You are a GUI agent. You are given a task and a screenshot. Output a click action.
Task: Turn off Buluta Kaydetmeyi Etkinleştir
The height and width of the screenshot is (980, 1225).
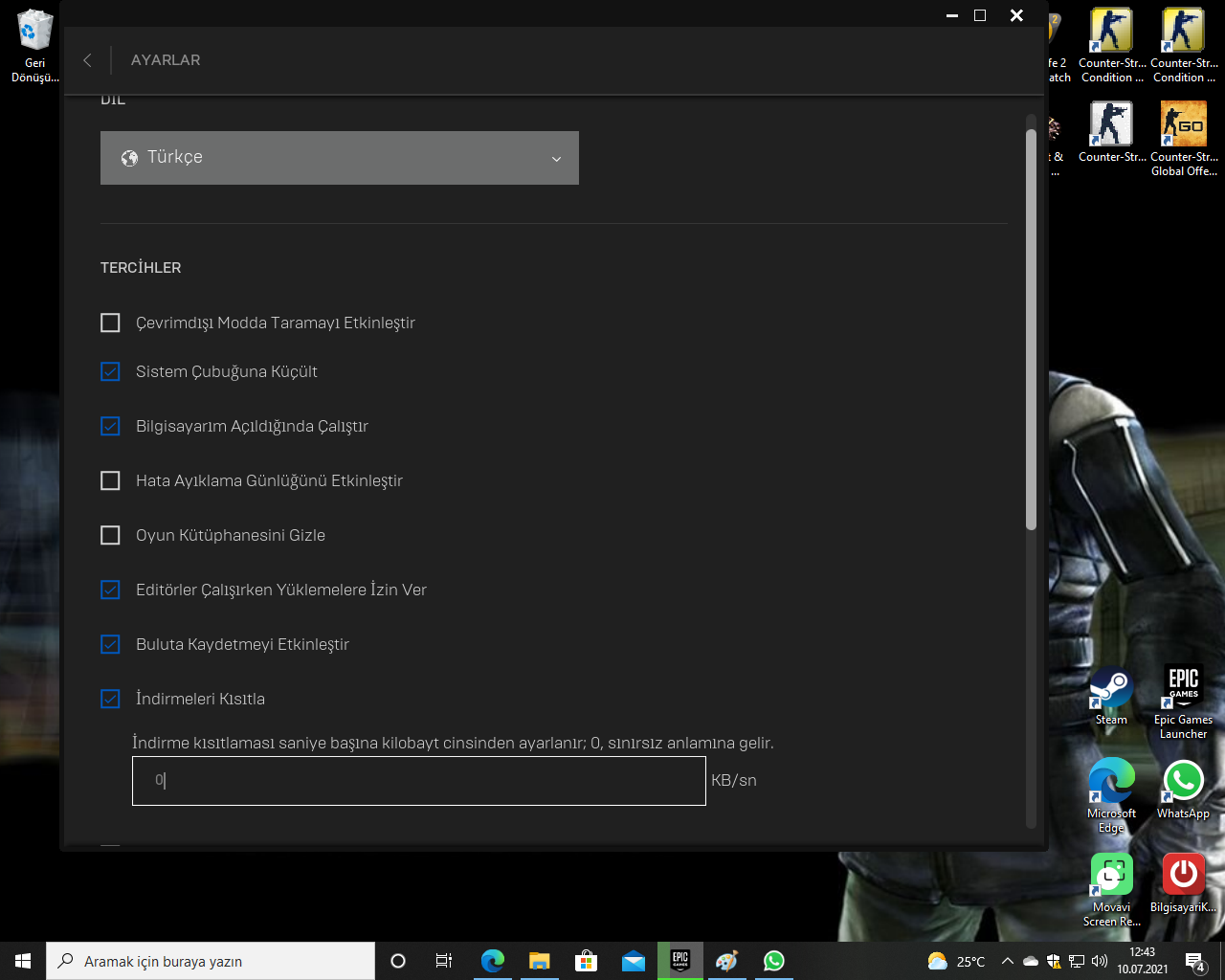coord(111,644)
